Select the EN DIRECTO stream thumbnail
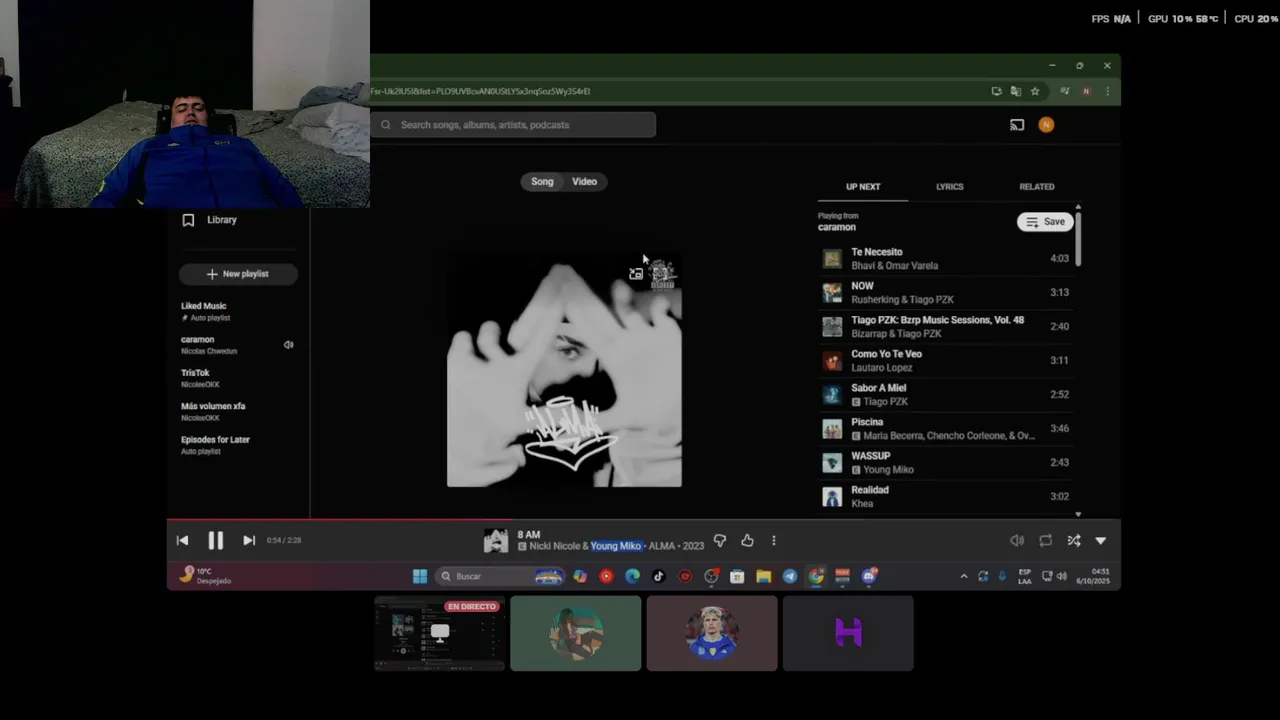This screenshot has height=720, width=1280. tap(440, 633)
